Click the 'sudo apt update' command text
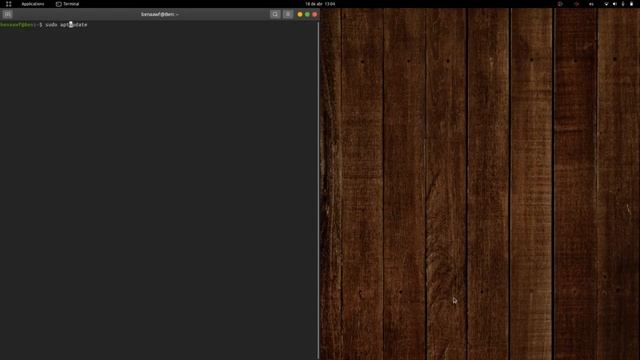 click(x=66, y=25)
